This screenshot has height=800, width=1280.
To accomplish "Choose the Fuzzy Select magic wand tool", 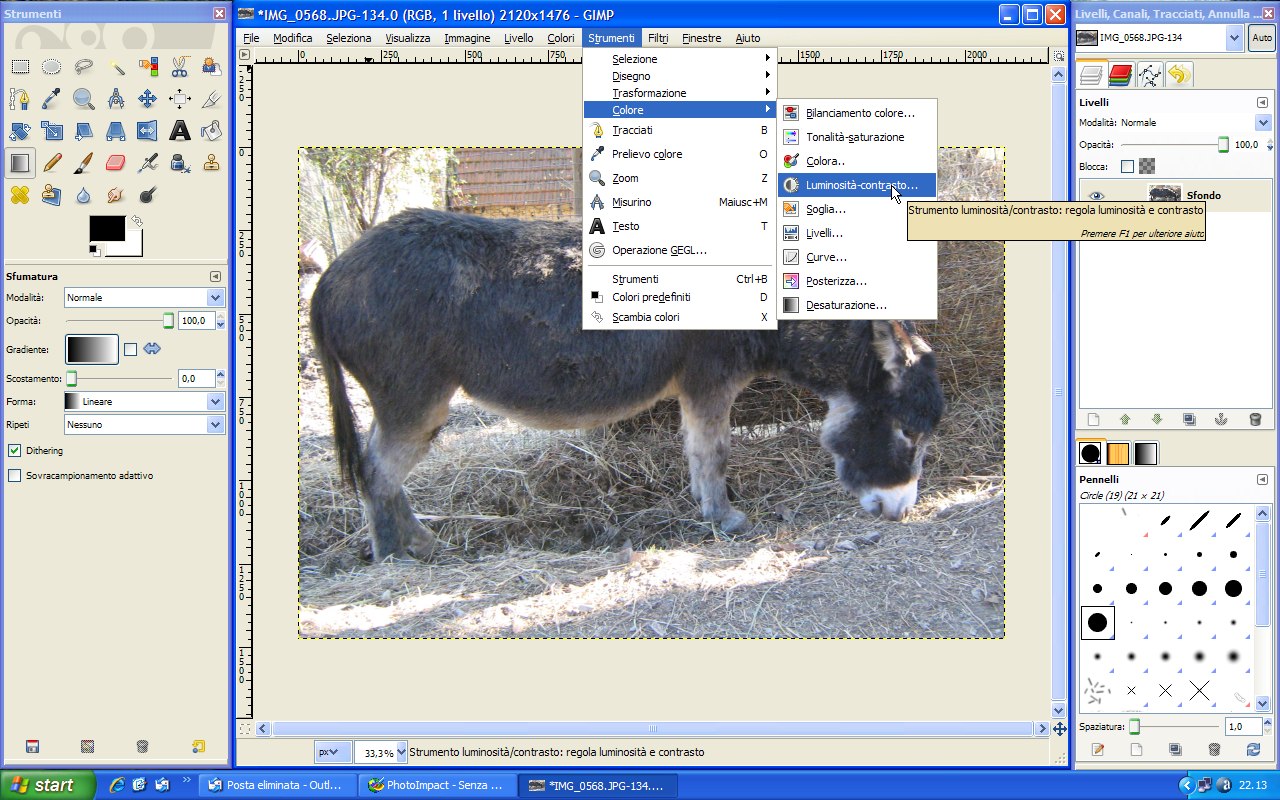I will (x=116, y=67).
